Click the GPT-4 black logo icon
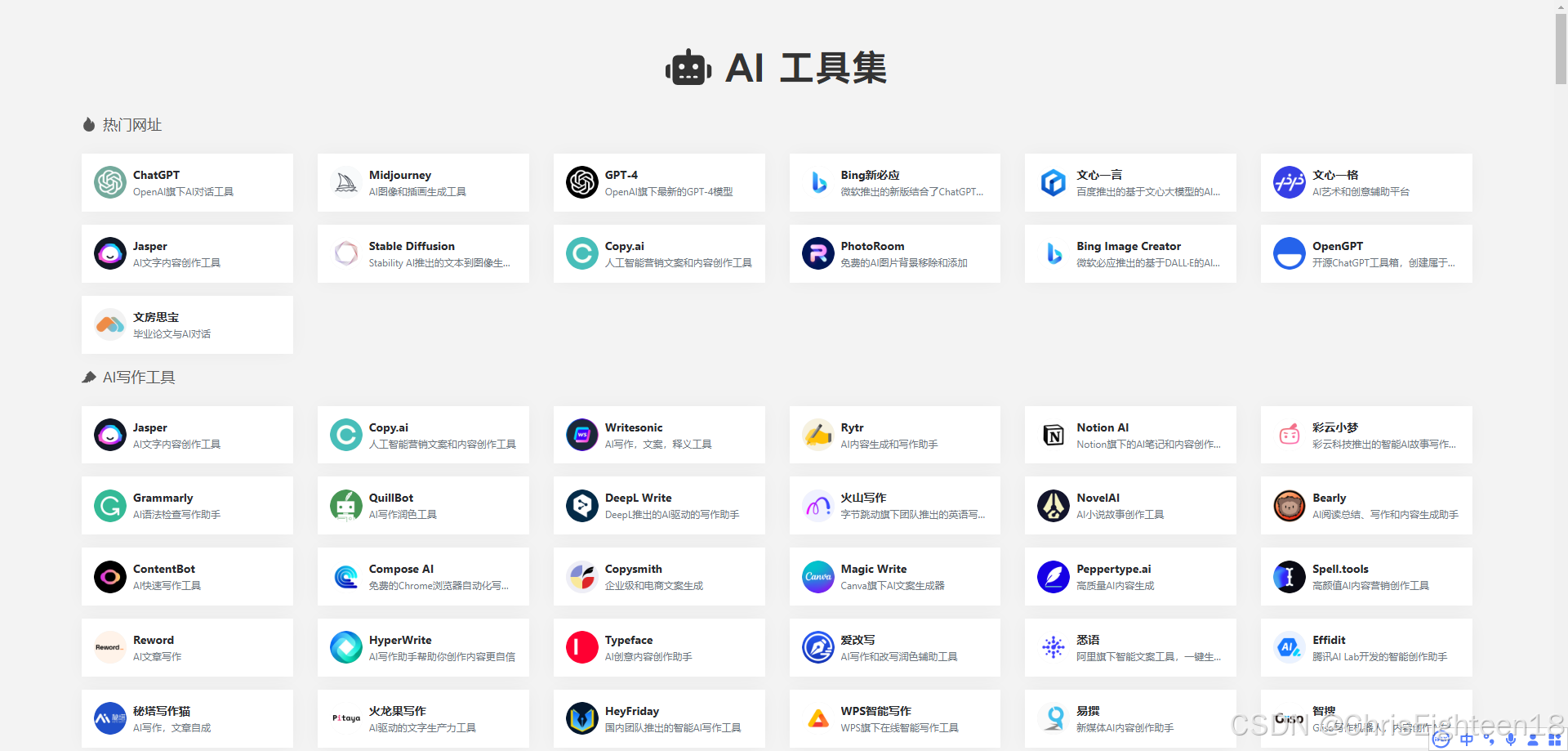 [581, 182]
